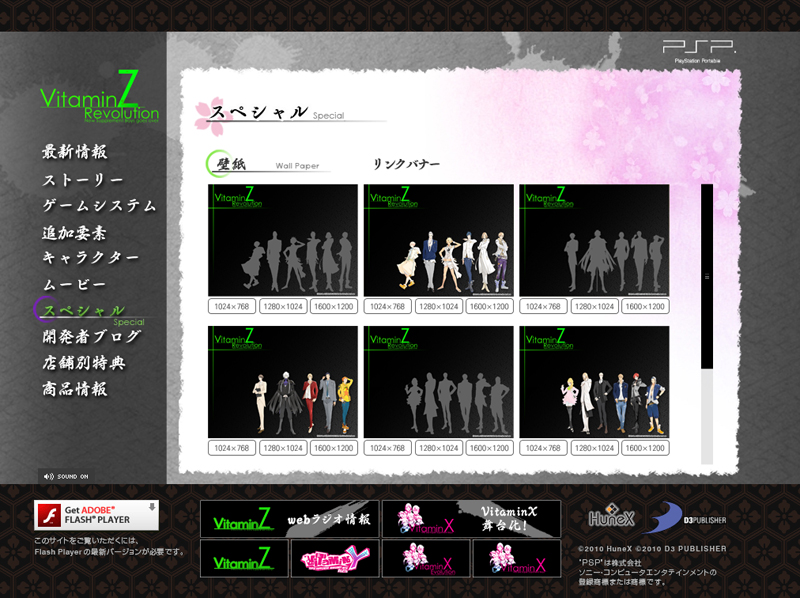Download 1280×1024 of the pink-dress character wallpaper
Screen dimensions: 800x598
594,448
